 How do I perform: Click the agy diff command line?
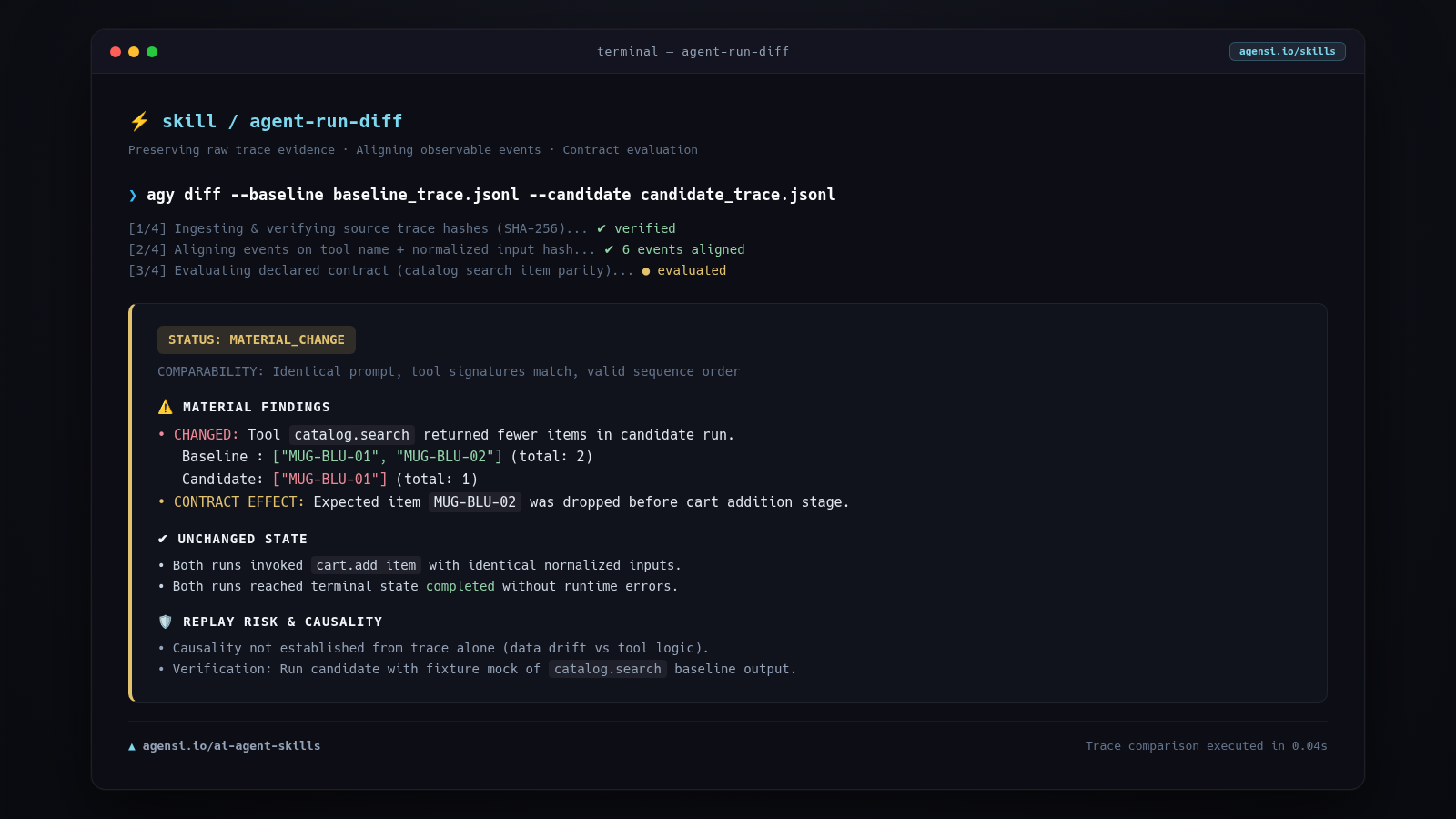pos(491,195)
